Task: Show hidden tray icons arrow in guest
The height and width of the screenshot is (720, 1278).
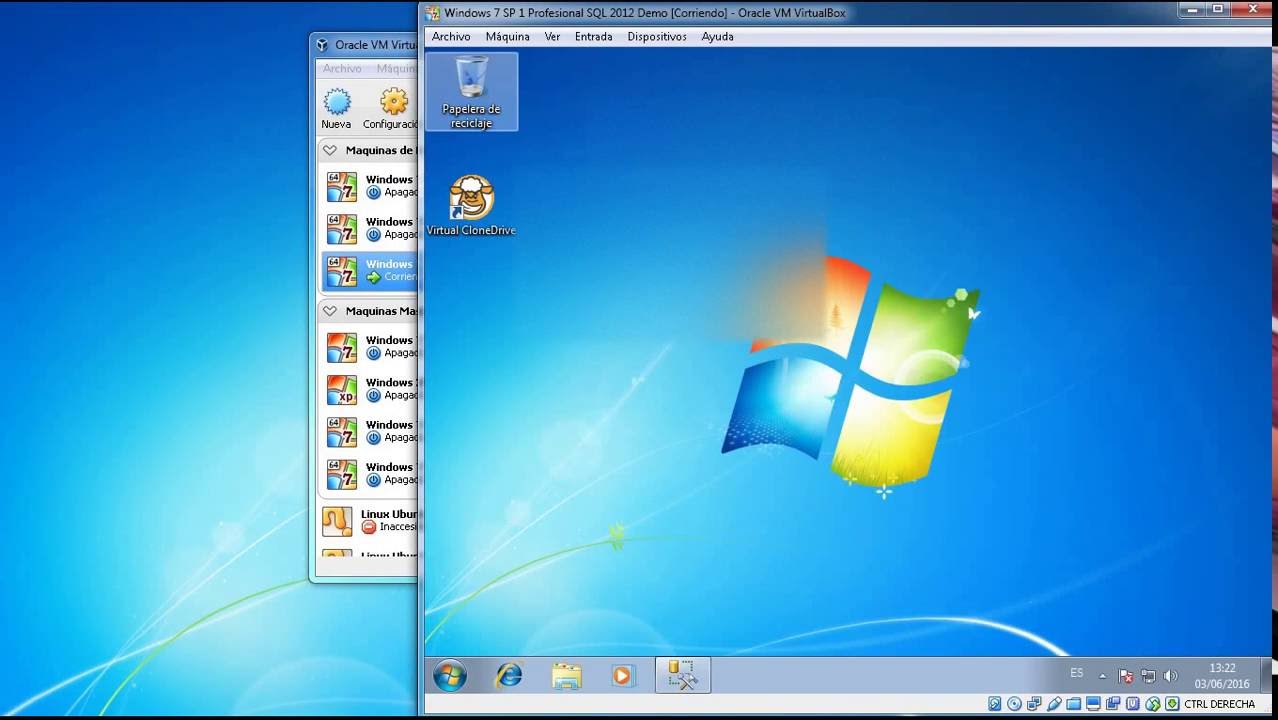Action: click(x=1103, y=676)
